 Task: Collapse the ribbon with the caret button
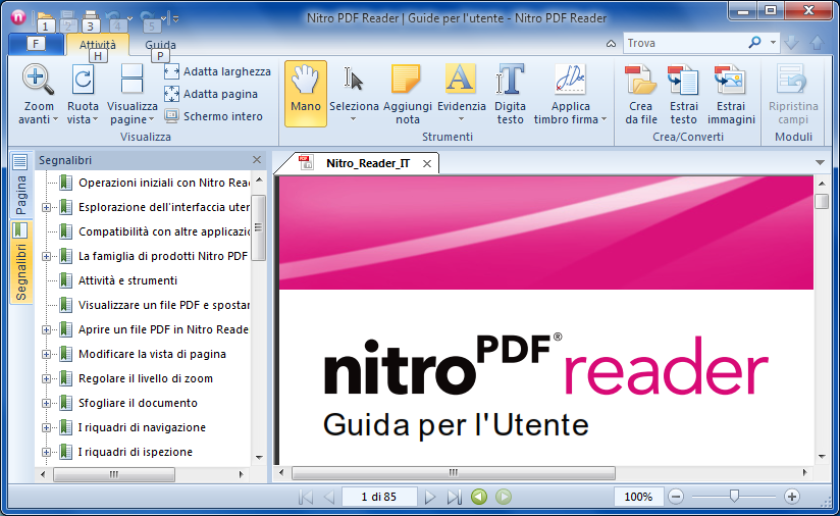coord(611,43)
